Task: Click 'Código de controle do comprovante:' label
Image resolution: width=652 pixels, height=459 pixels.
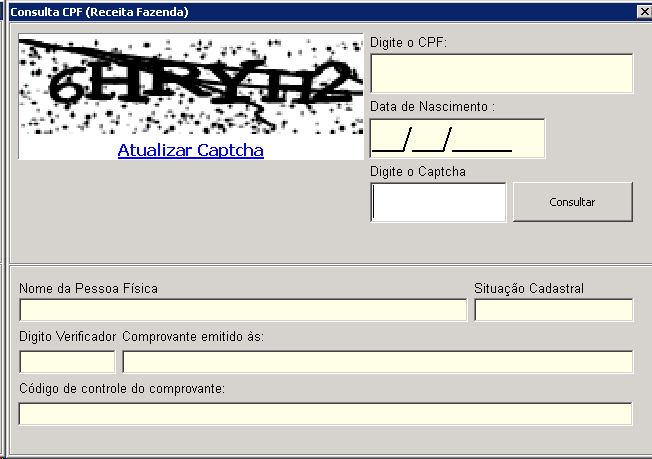Action: click(x=122, y=388)
